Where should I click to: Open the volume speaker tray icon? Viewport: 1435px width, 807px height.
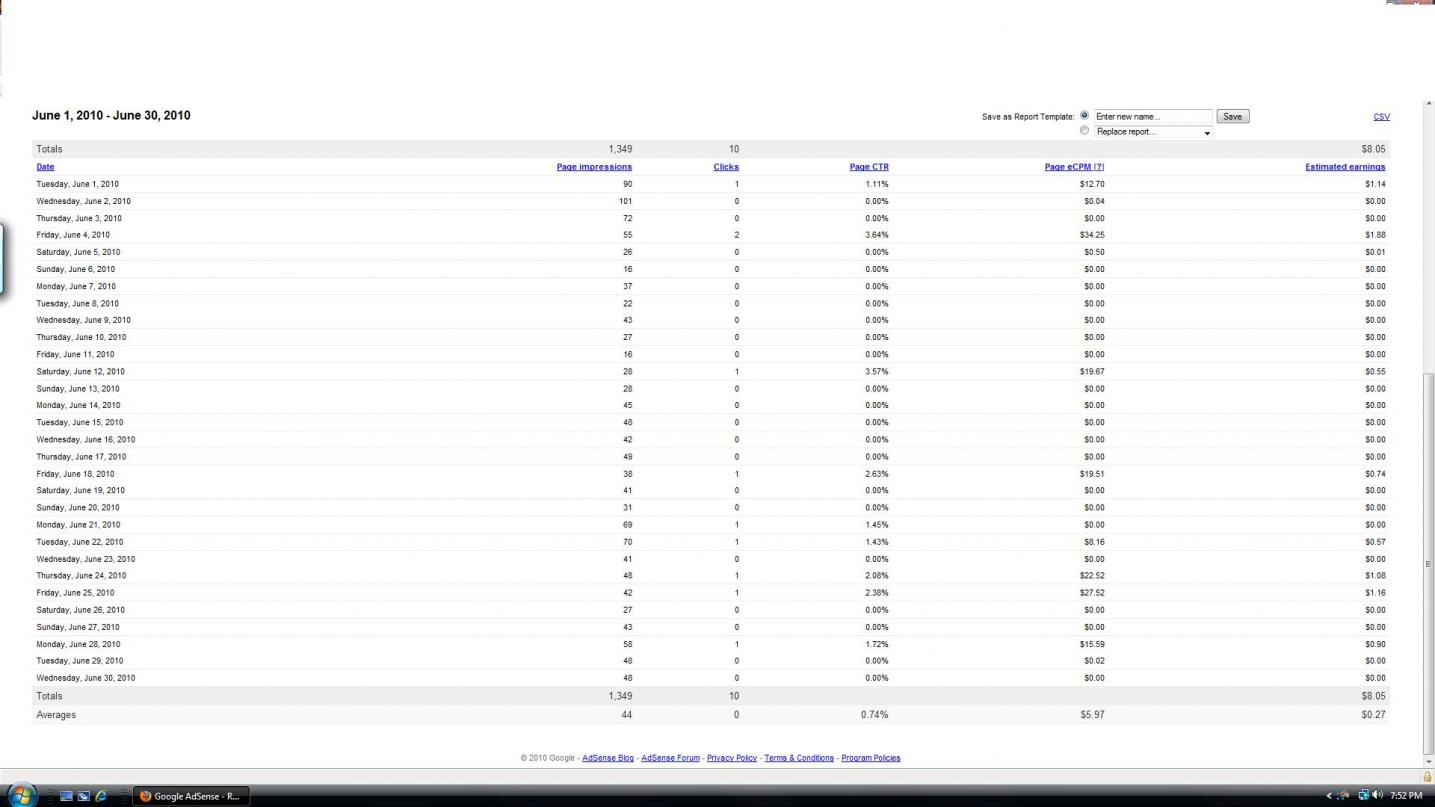tap(1379, 796)
